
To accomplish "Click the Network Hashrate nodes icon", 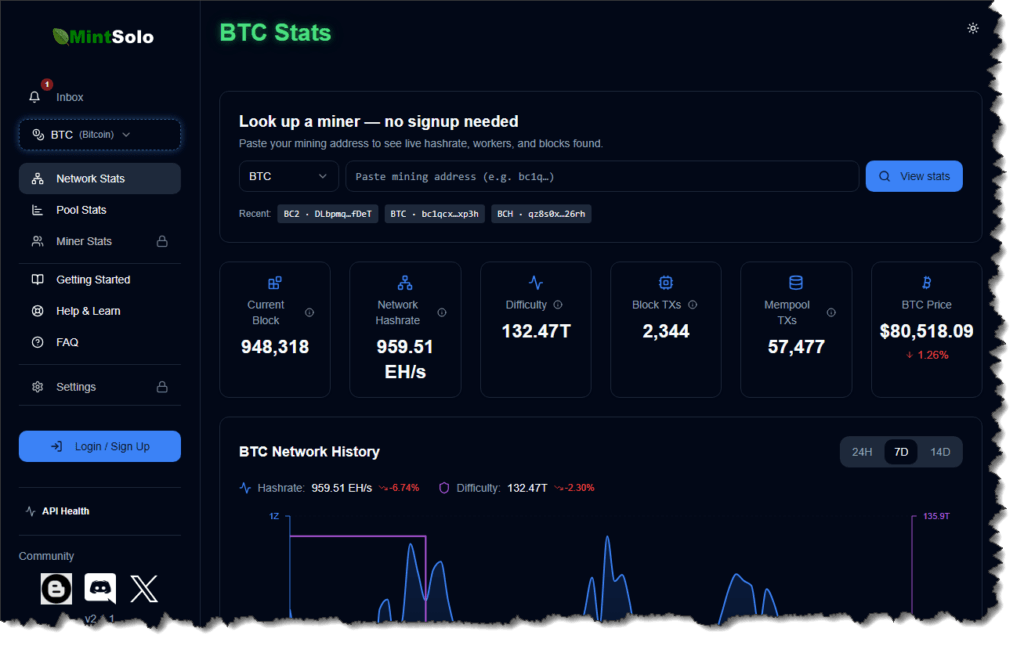I will pos(405,283).
